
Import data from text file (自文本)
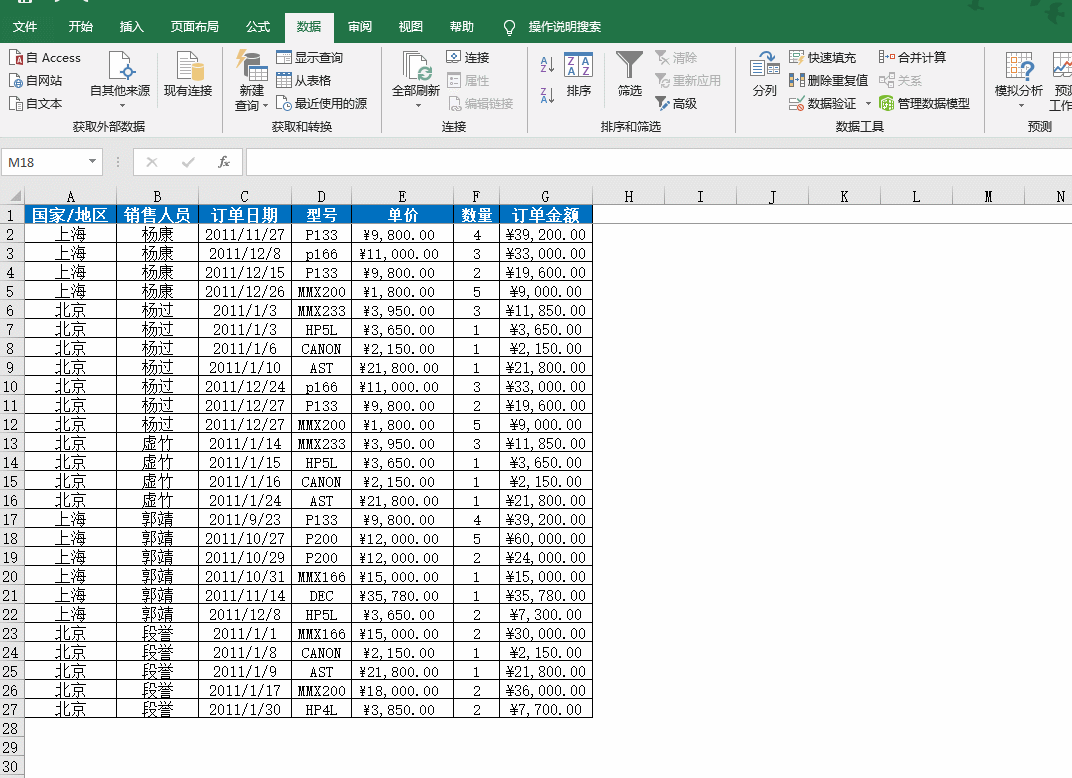(36, 103)
